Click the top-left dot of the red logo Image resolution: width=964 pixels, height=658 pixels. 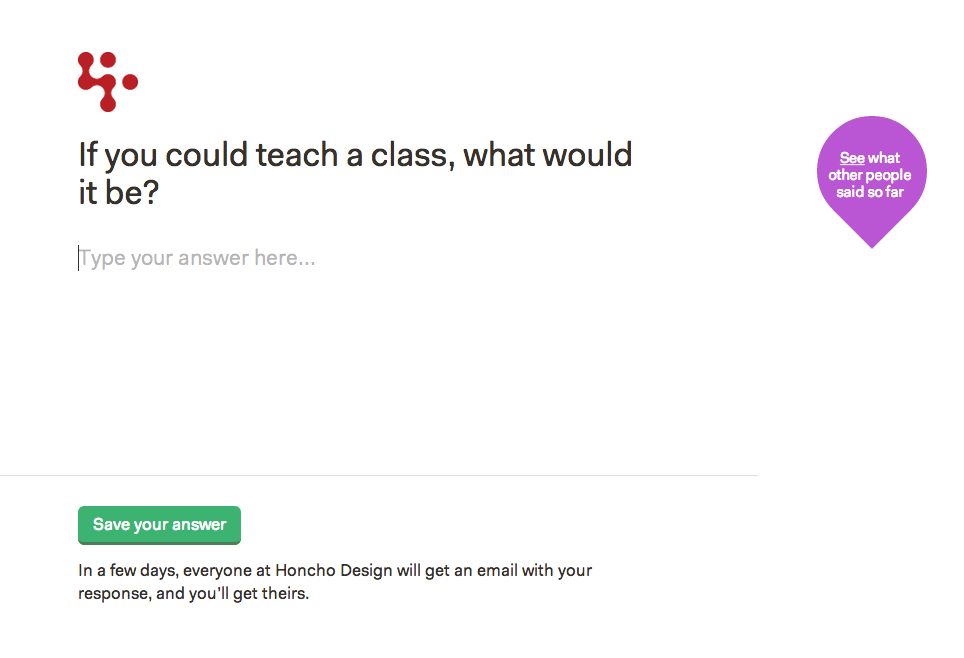pos(86,60)
